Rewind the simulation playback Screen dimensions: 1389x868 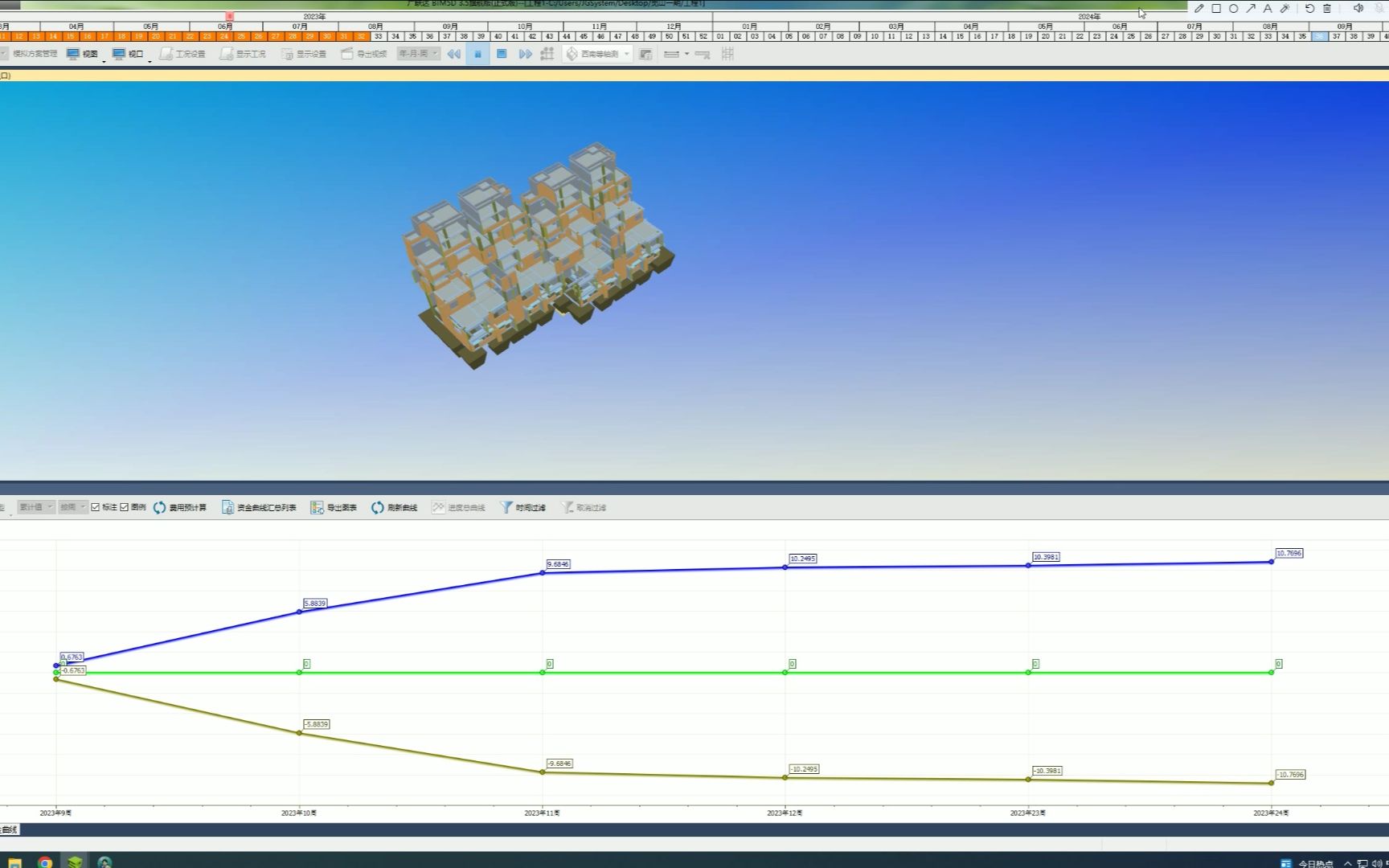click(454, 54)
